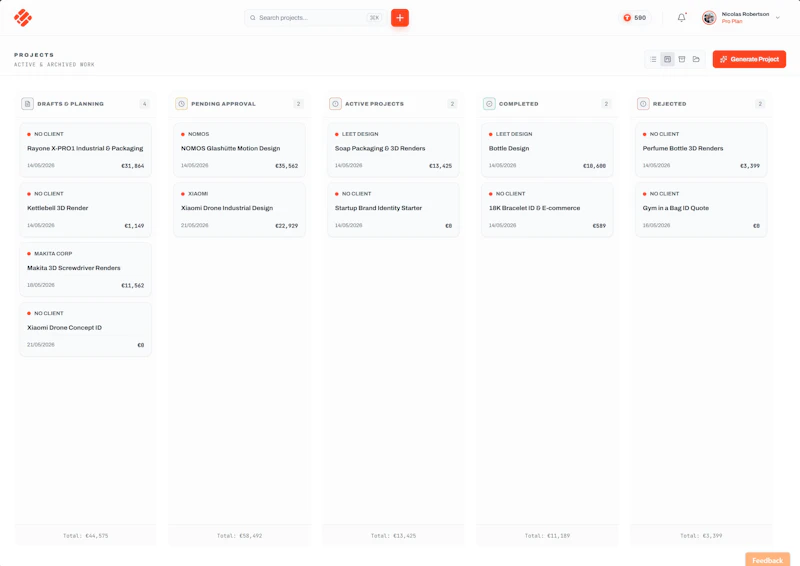Switch to kanban board view
Screen dimensions: 800x566
(667, 59)
